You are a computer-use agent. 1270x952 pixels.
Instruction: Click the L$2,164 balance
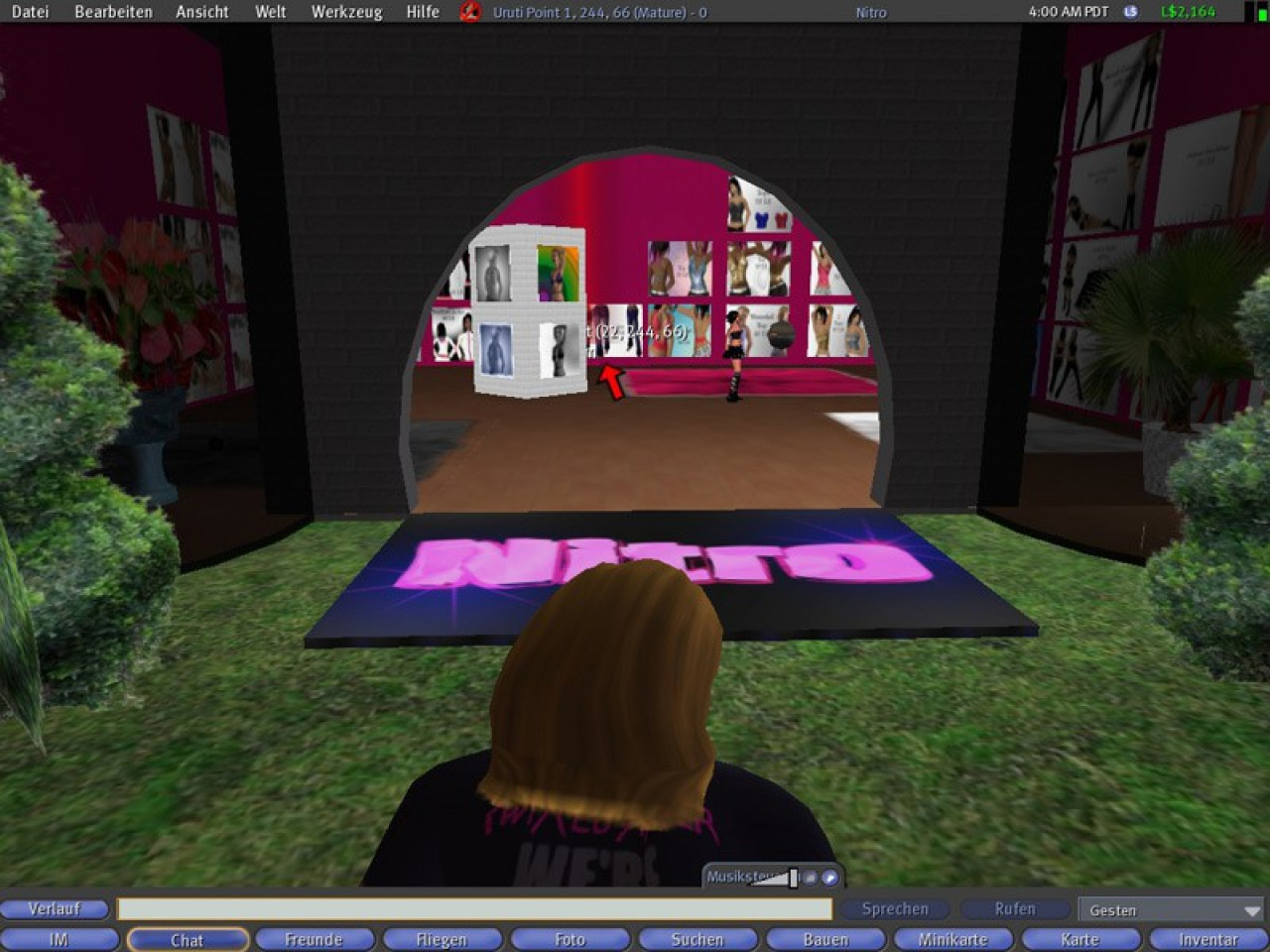point(1188,12)
